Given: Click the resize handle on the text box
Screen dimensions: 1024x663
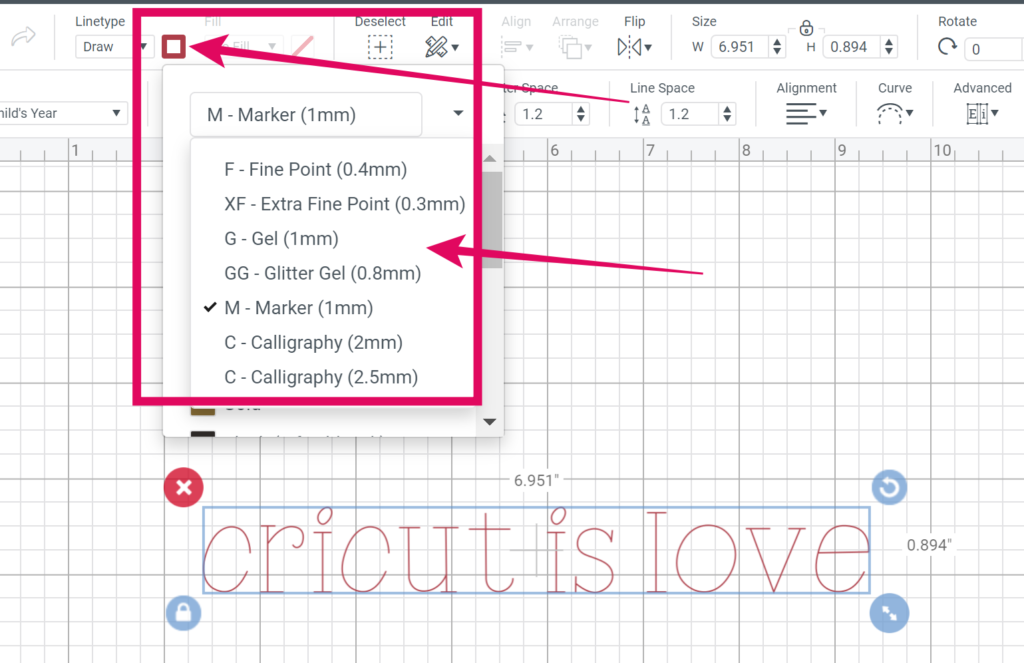Looking at the screenshot, I should point(889,613).
